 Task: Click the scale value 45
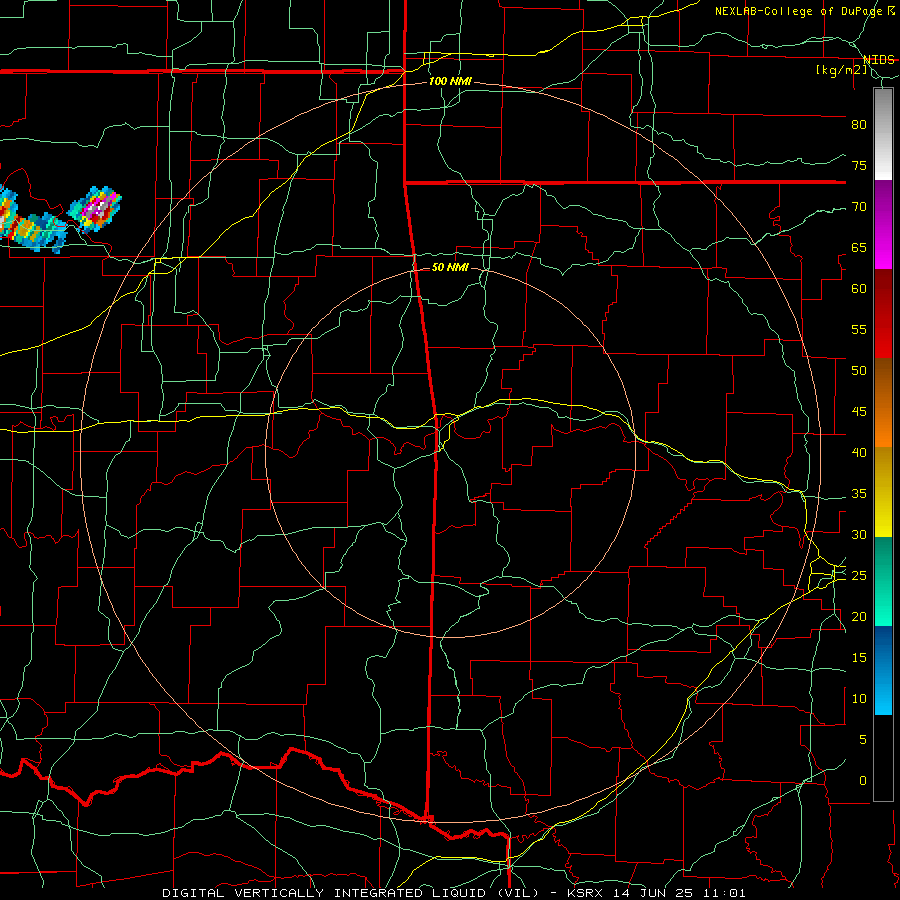859,412
